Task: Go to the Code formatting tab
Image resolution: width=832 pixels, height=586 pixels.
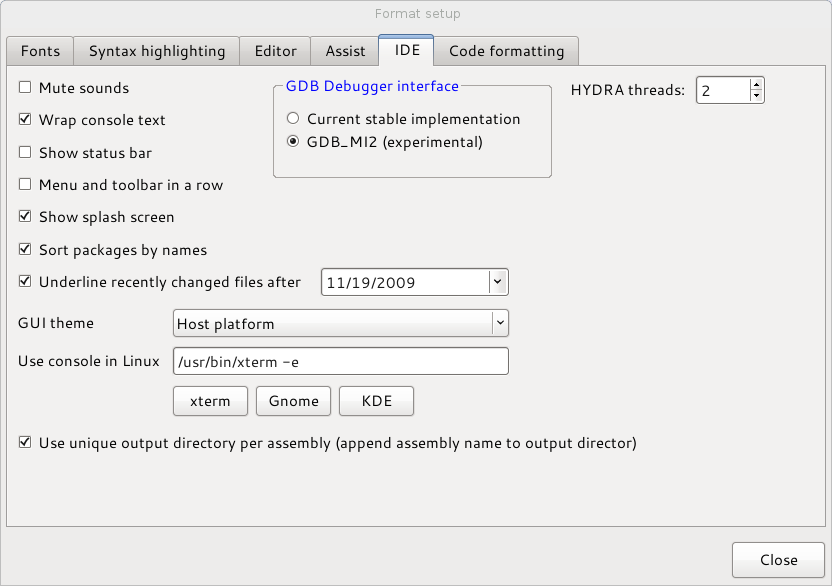Action: coord(506,51)
